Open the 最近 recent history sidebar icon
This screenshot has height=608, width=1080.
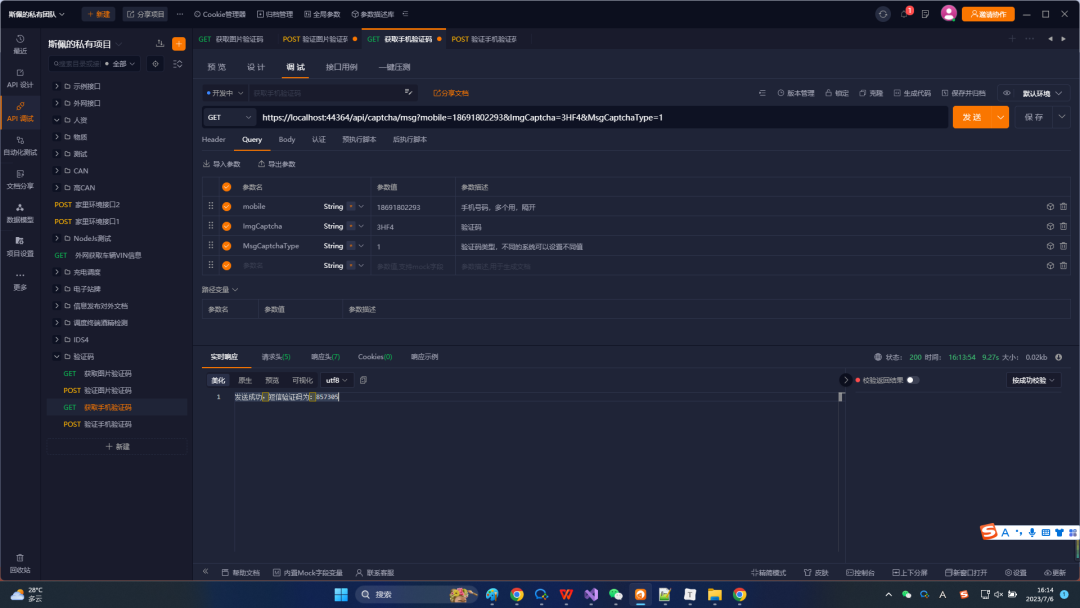(20, 44)
